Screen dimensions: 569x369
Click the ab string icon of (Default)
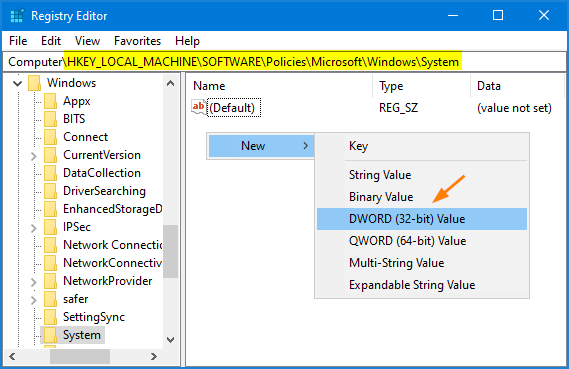[x=199, y=107]
